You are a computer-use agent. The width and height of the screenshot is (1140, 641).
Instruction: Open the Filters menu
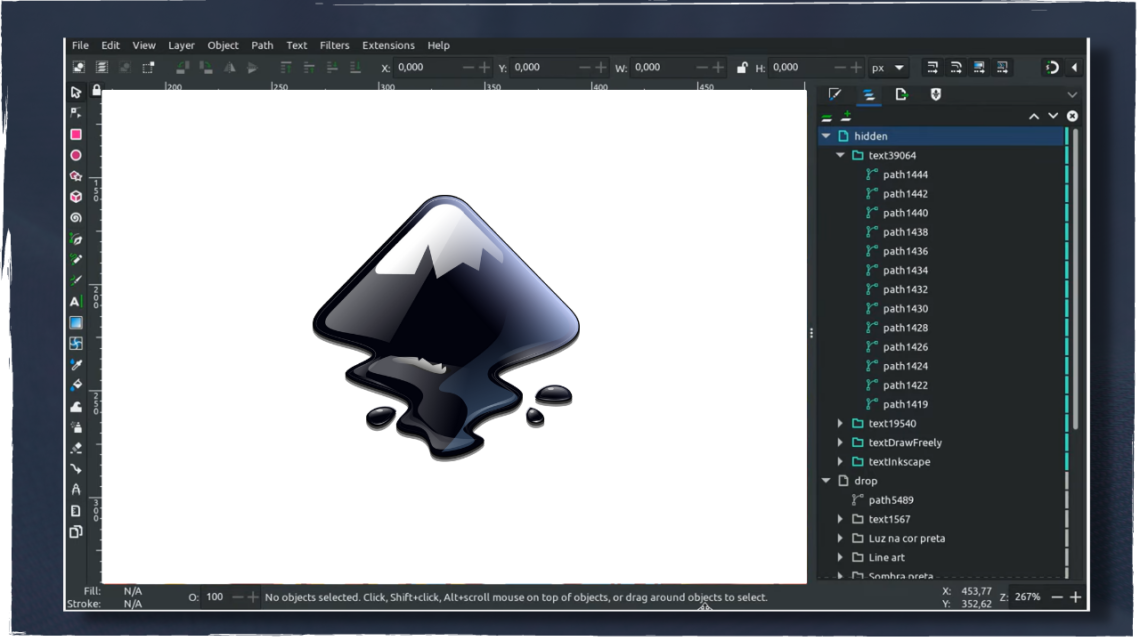coord(335,45)
